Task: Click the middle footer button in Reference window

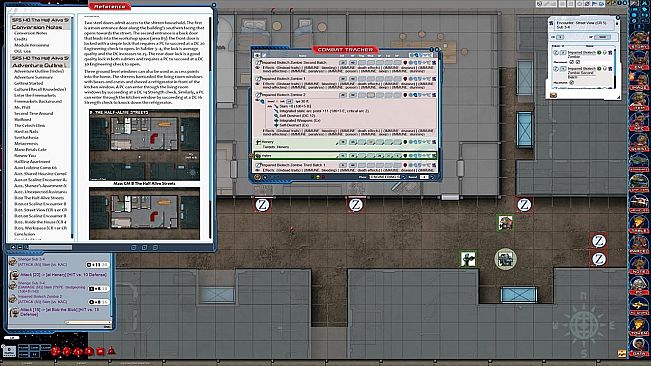Action: (144, 247)
